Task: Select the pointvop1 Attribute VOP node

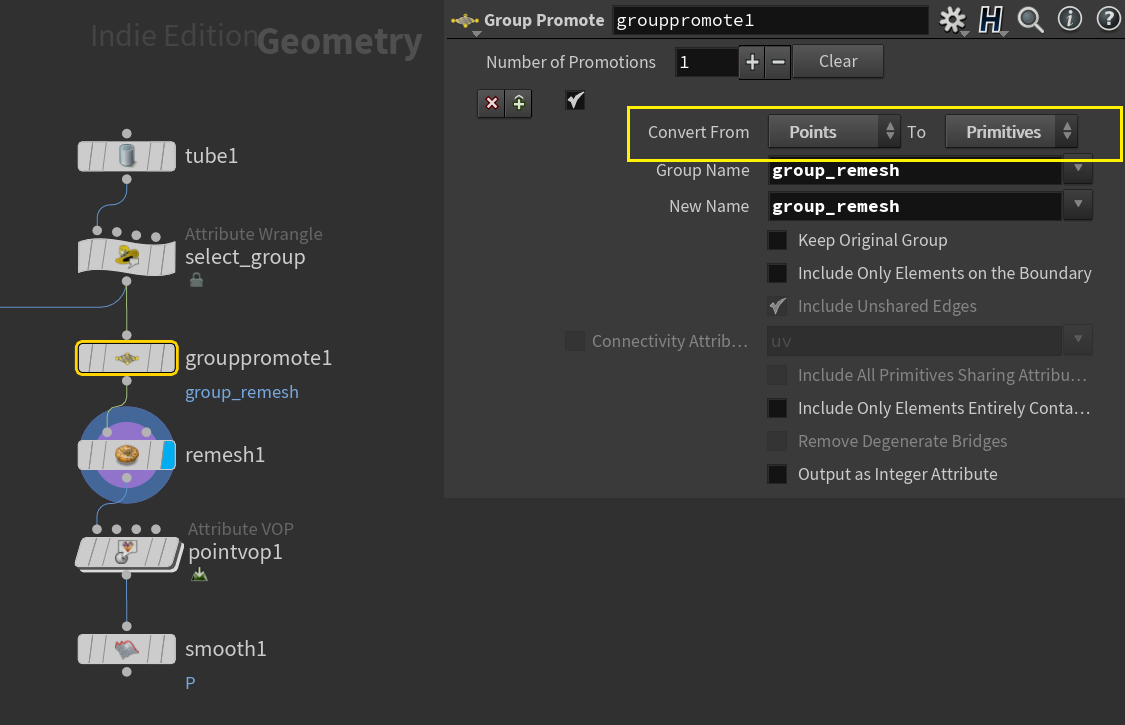Action: (128, 553)
